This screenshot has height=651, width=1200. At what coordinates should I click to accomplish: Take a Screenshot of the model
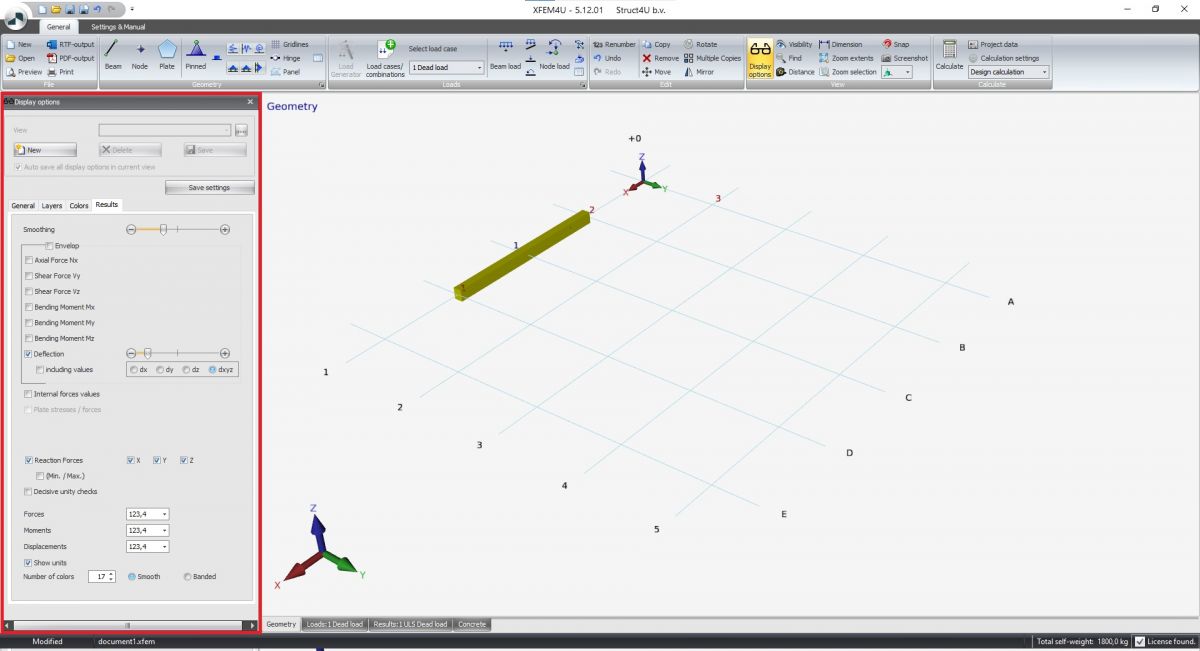pyautogui.click(x=904, y=58)
